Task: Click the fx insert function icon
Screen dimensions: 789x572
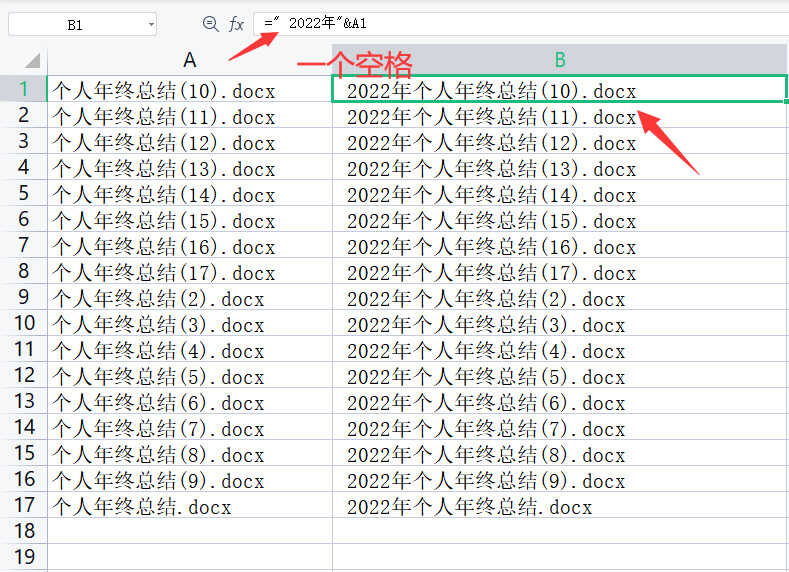Action: (x=236, y=24)
